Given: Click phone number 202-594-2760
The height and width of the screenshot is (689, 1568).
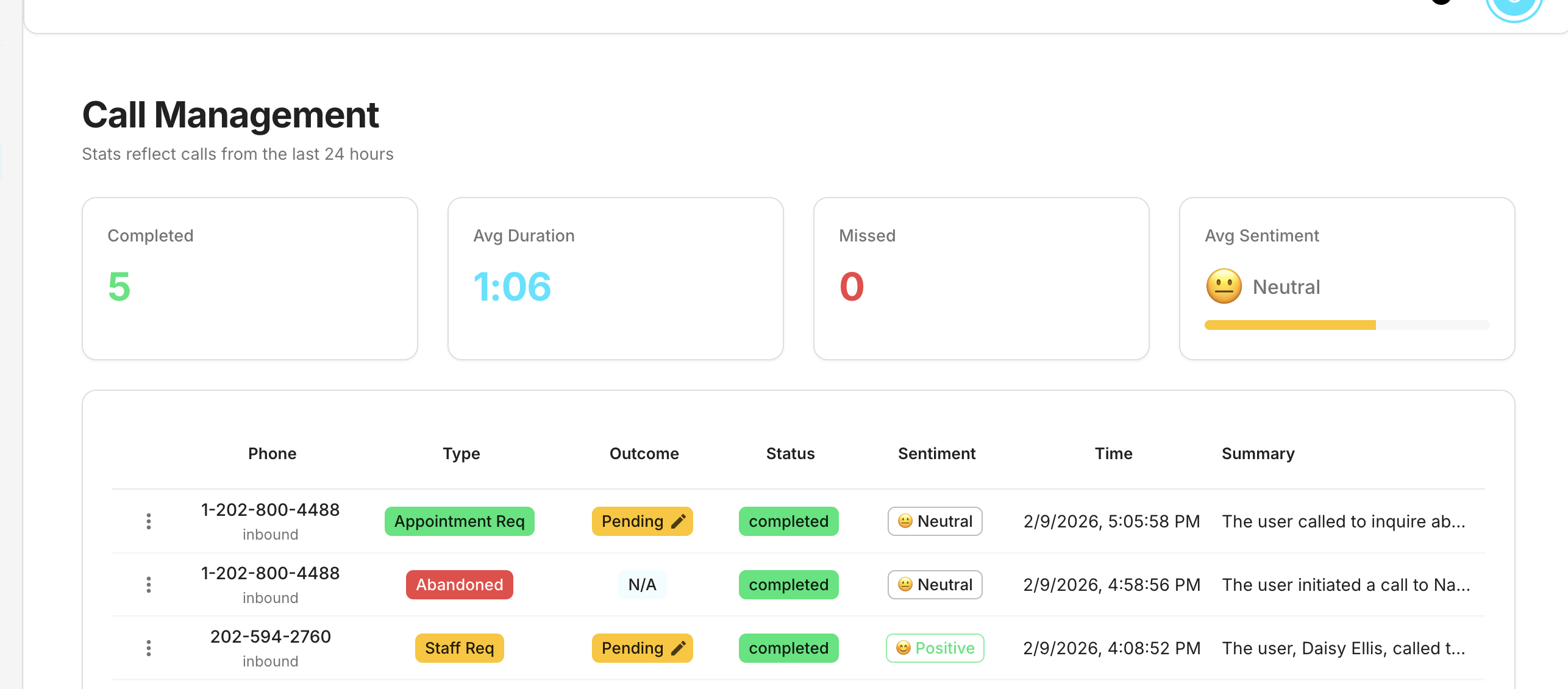Looking at the screenshot, I should tap(271, 637).
